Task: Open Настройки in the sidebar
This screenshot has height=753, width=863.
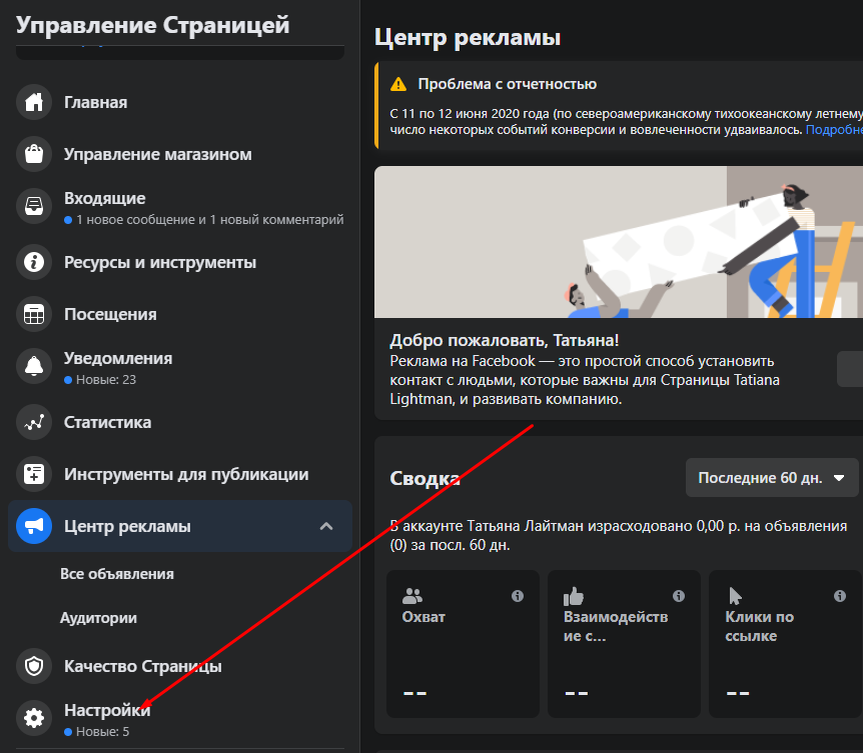Action: 180,719
